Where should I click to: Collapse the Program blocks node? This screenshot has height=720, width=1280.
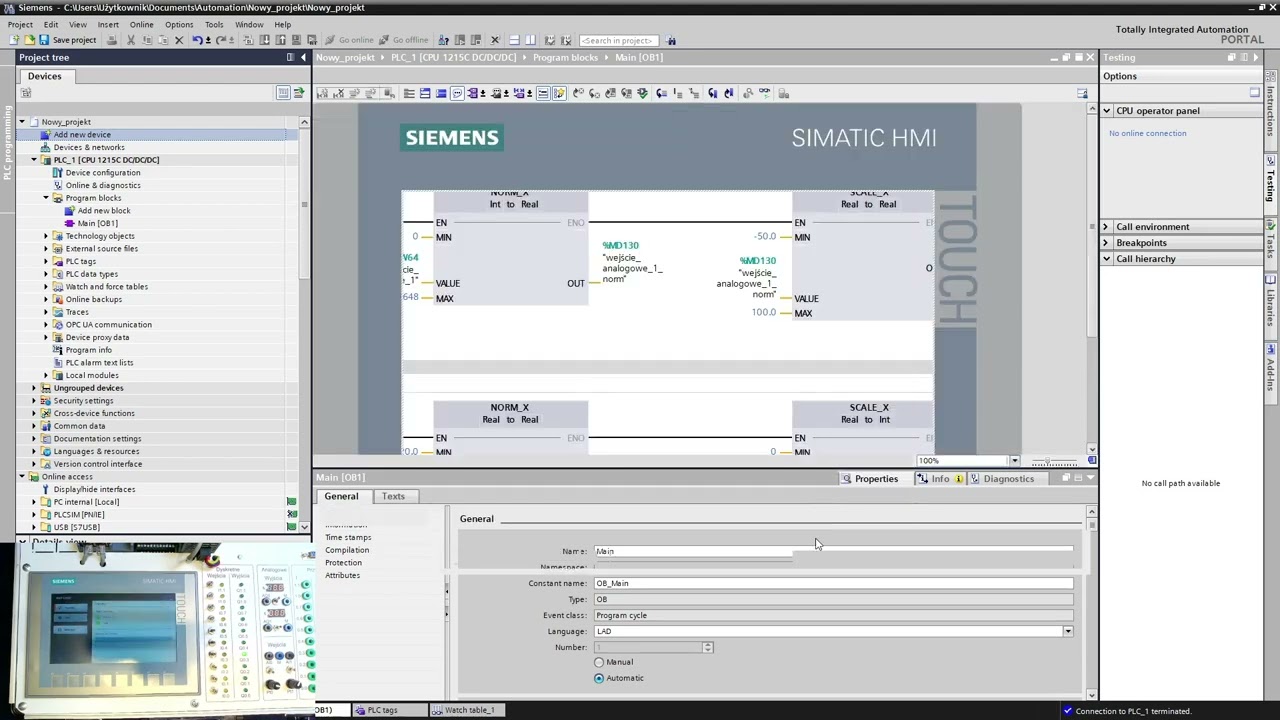(x=45, y=198)
